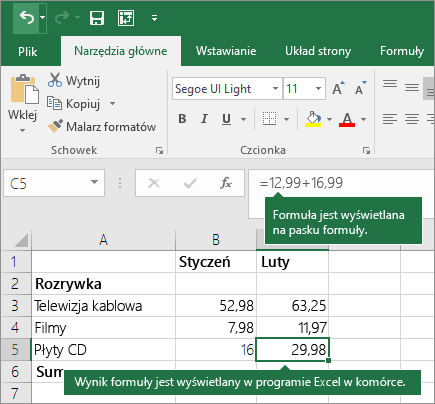Viewport: 435px width, 404px height.
Task: Click the Luty cell
Action: [x=292, y=262]
